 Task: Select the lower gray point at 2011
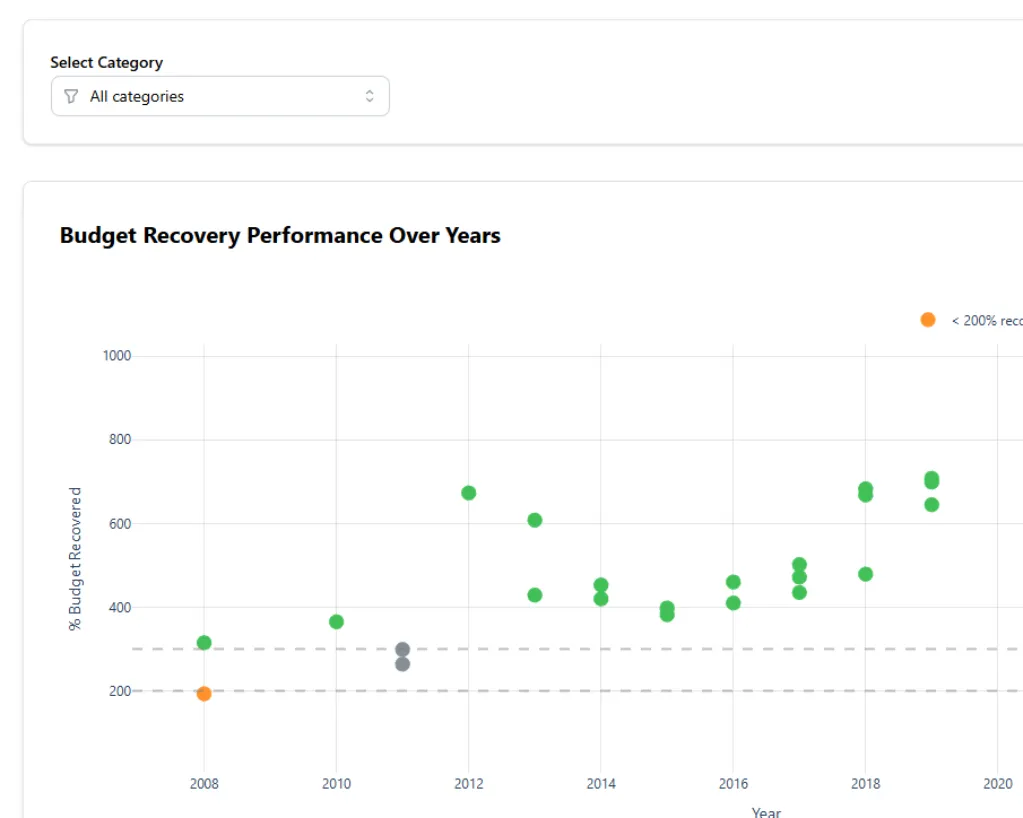coord(402,665)
